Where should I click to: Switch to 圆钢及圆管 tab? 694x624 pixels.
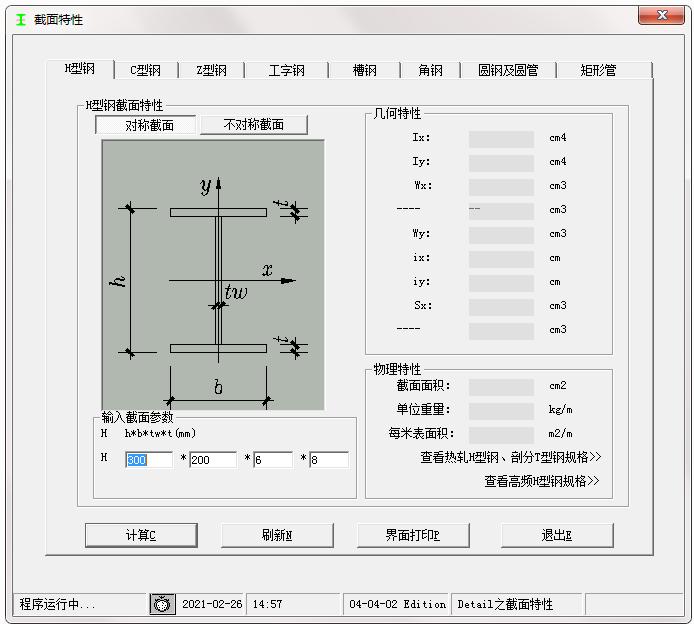[x=508, y=70]
